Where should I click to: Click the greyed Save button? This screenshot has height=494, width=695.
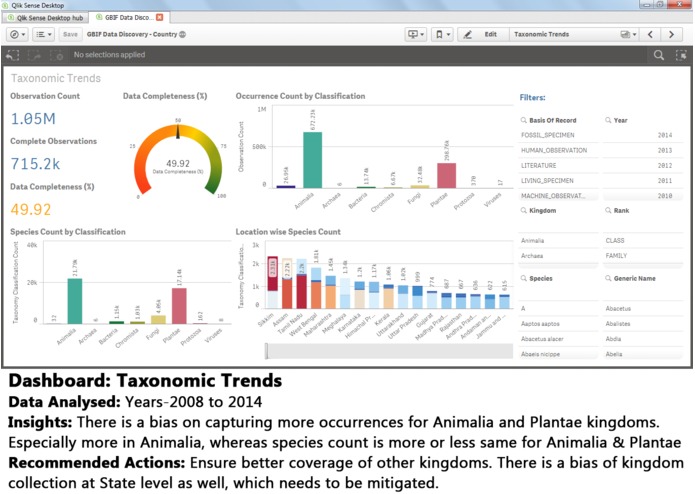(x=70, y=34)
